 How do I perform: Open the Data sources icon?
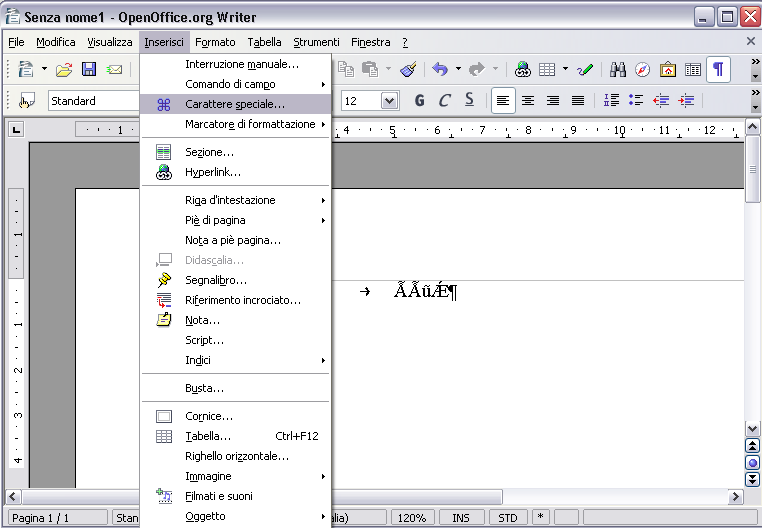[x=693, y=70]
